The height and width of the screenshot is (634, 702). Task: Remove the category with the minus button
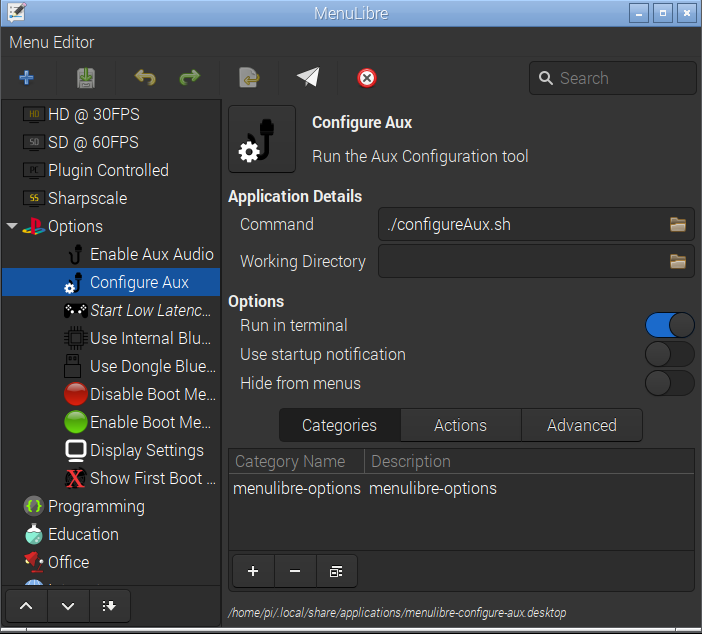[x=295, y=571]
